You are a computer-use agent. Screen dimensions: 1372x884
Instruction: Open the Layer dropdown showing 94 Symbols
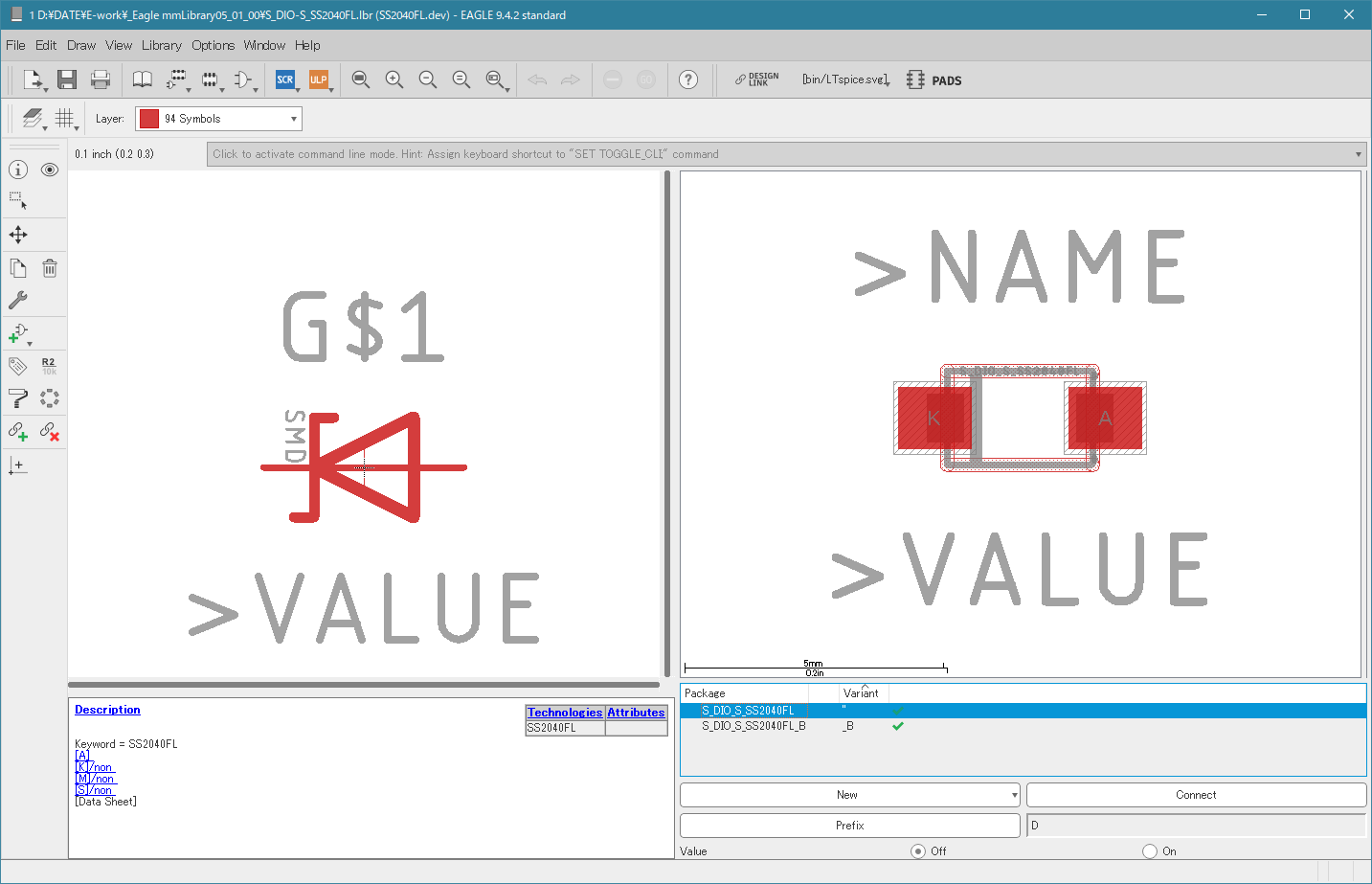pyautogui.click(x=218, y=119)
